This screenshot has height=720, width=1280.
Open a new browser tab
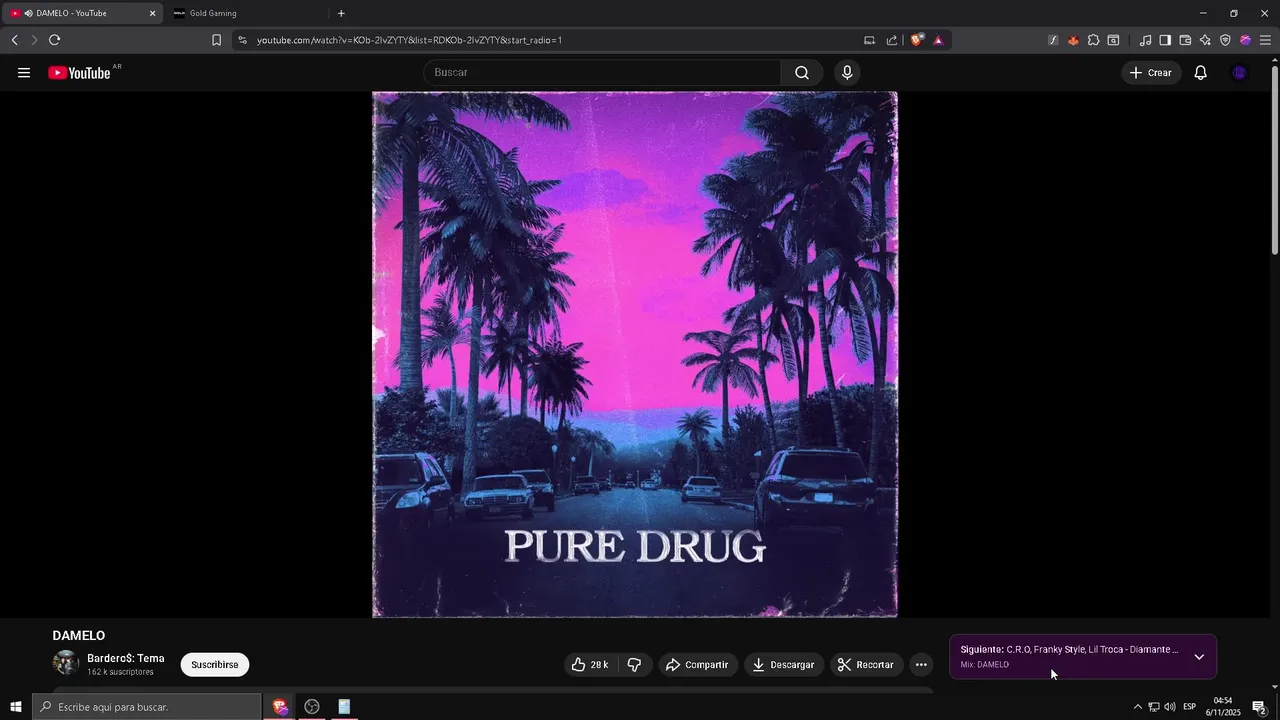341,13
